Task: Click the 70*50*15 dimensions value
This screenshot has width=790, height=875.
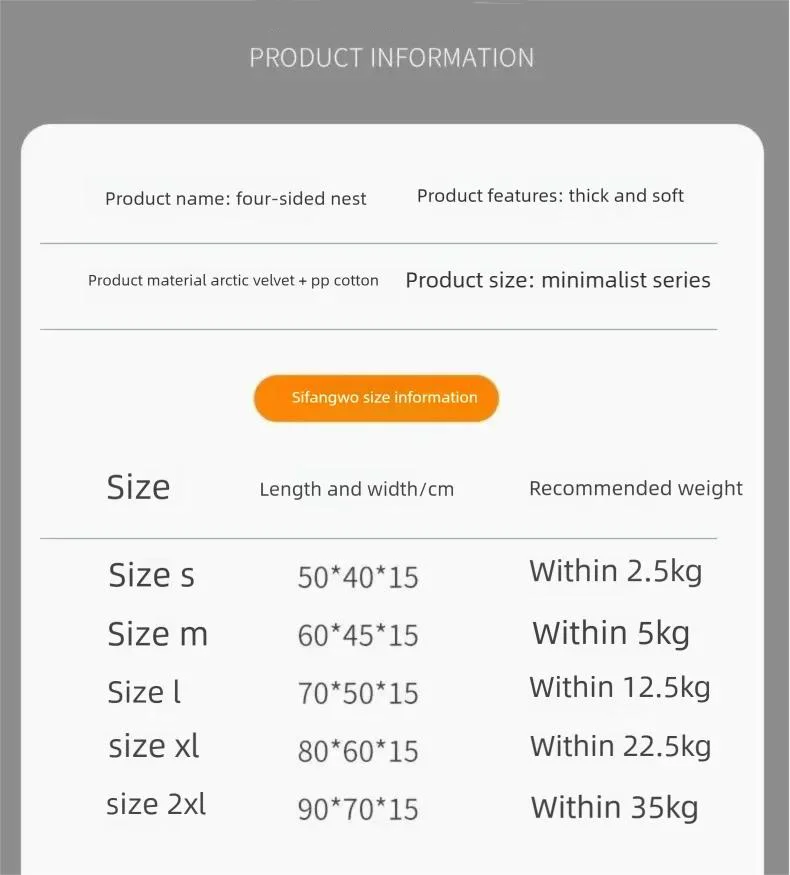Action: (x=357, y=693)
